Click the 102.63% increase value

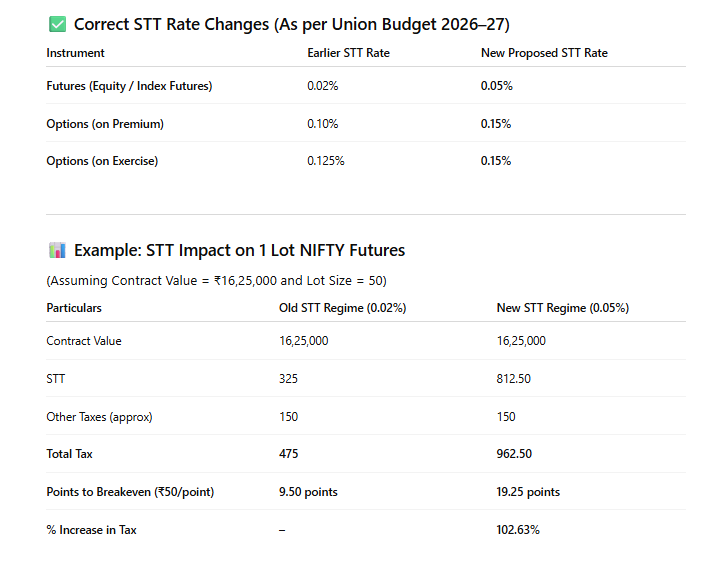tap(518, 530)
